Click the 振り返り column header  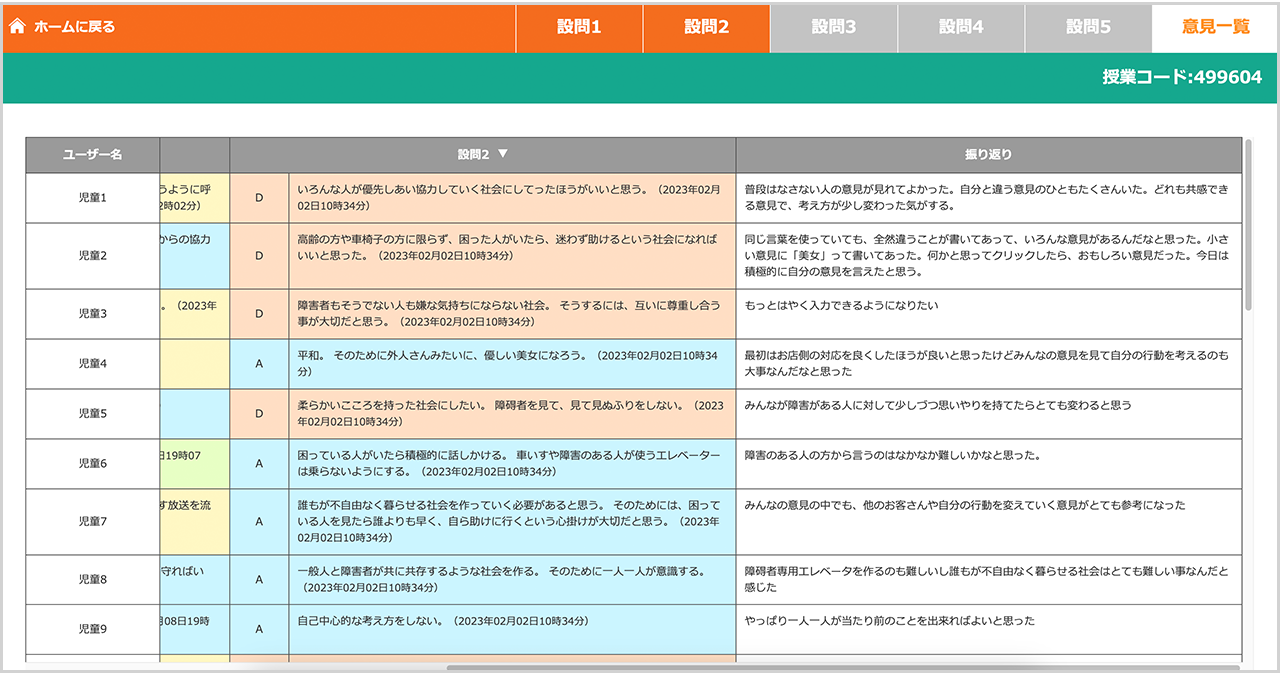tap(988, 155)
